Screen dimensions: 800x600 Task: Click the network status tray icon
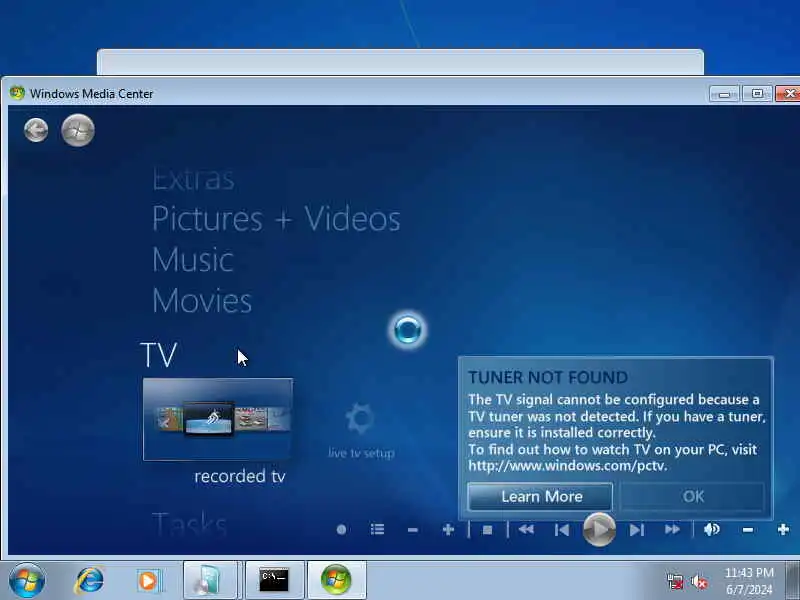tap(674, 582)
